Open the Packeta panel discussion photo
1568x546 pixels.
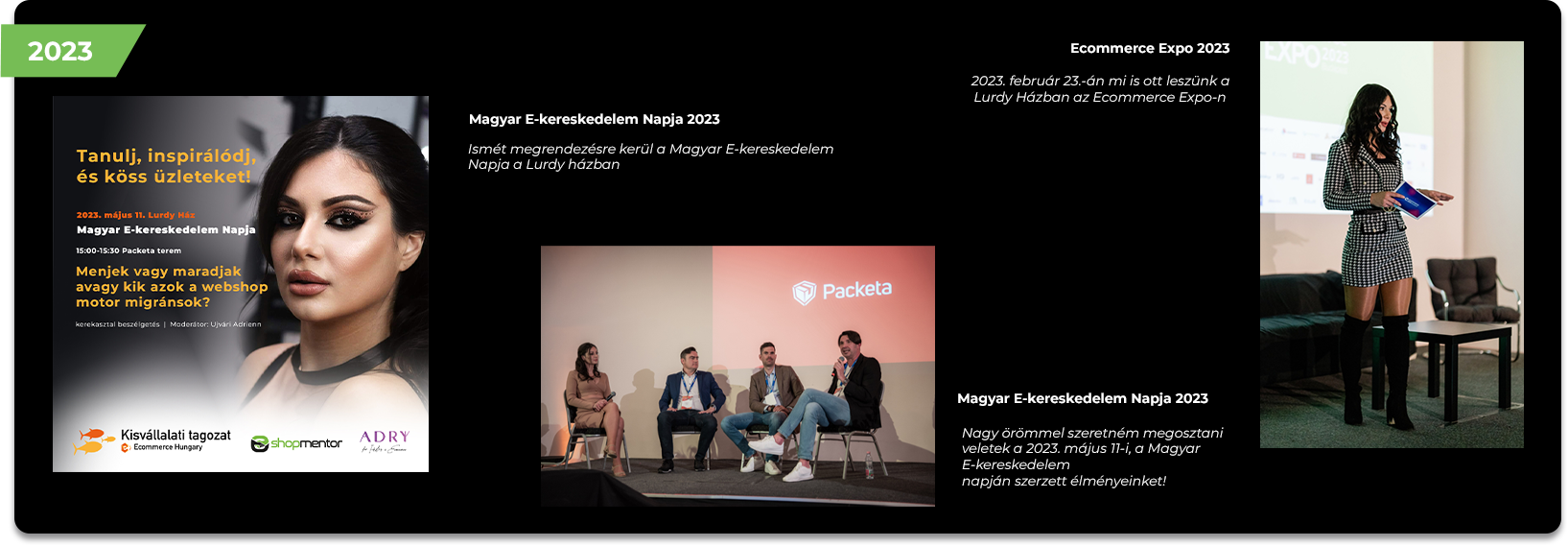click(737, 376)
